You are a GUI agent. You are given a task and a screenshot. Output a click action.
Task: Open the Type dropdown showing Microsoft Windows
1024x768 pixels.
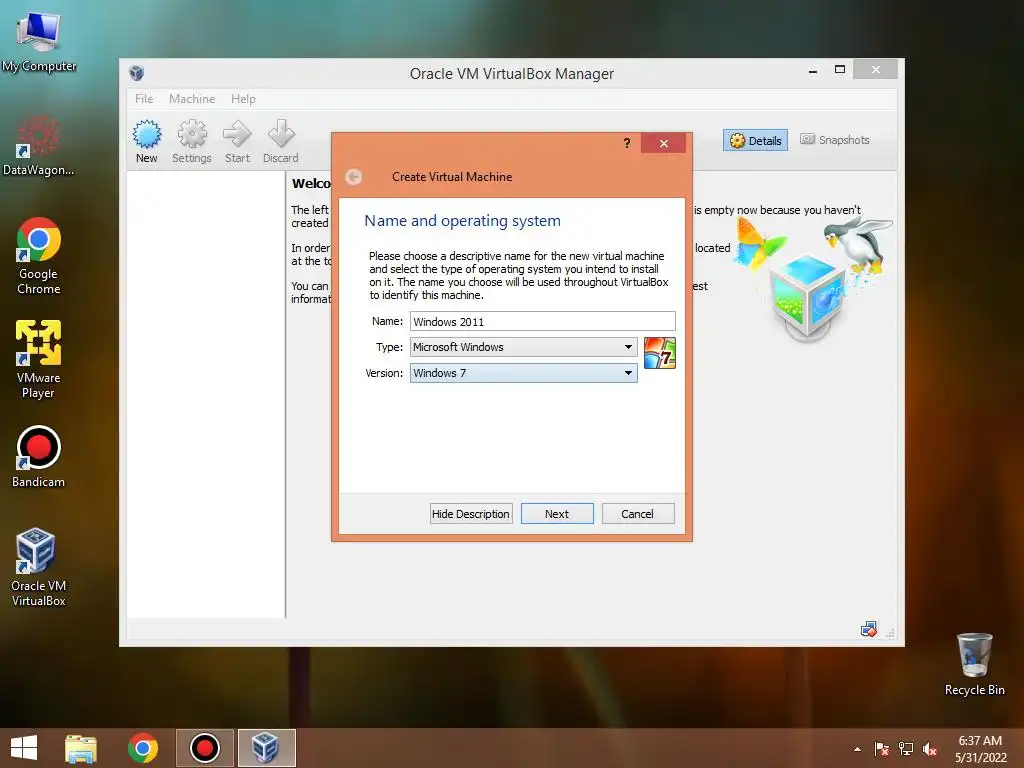click(523, 347)
